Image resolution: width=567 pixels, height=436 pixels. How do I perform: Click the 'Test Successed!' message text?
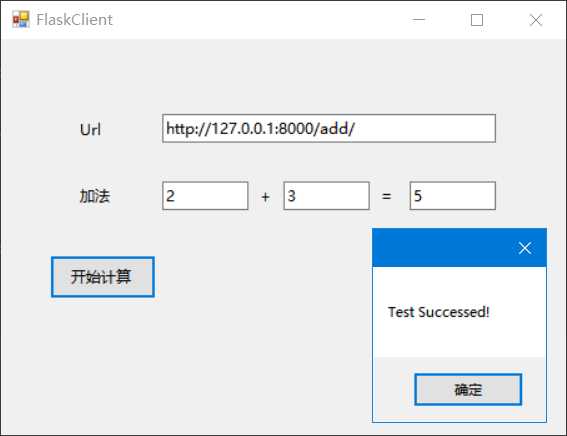point(439,312)
